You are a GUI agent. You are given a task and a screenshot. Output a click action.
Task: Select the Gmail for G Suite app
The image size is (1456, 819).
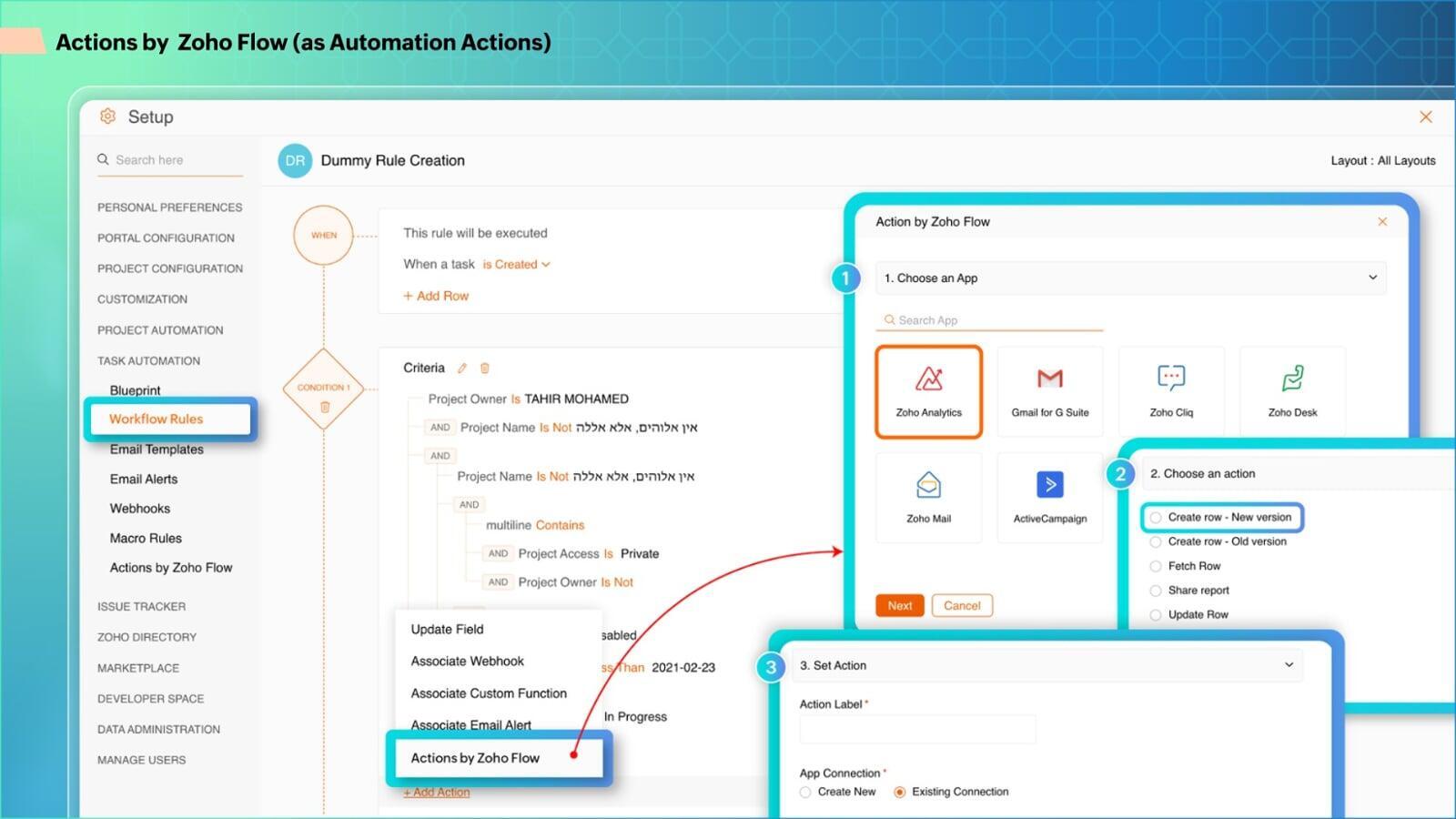pos(1050,392)
